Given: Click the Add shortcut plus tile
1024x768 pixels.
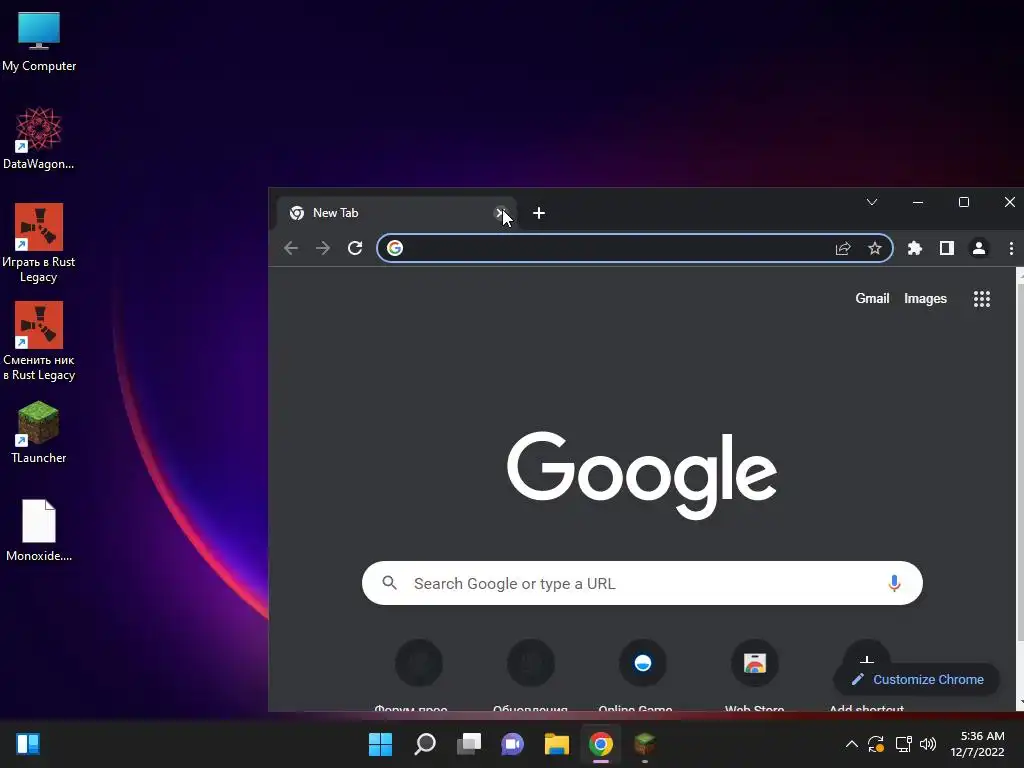Looking at the screenshot, I should click(x=867, y=653).
